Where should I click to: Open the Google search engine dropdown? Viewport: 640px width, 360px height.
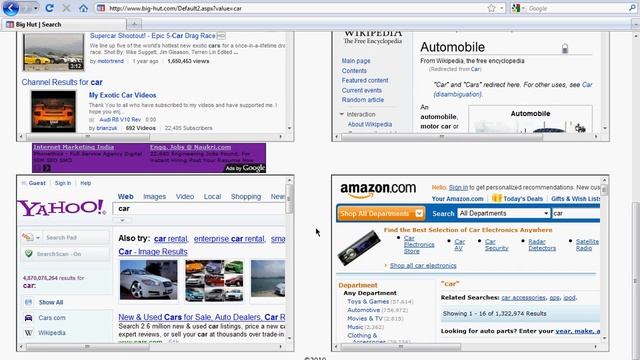(x=518, y=8)
